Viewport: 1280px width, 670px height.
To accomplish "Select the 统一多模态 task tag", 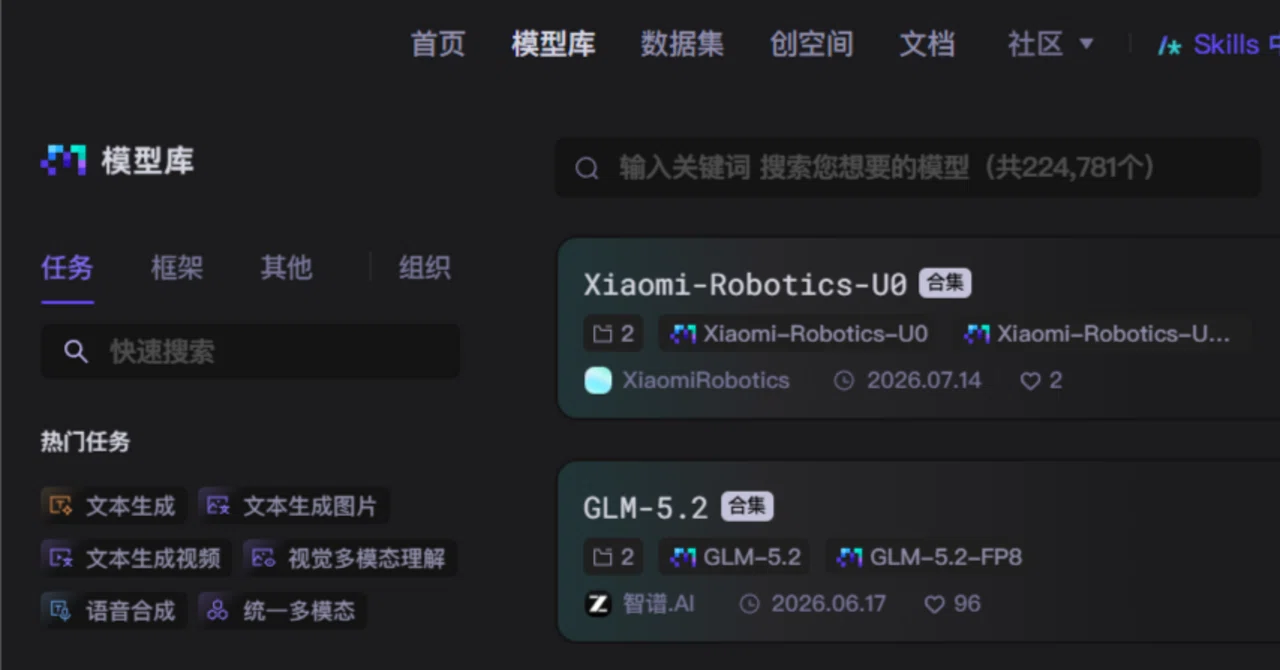I will 282,610.
